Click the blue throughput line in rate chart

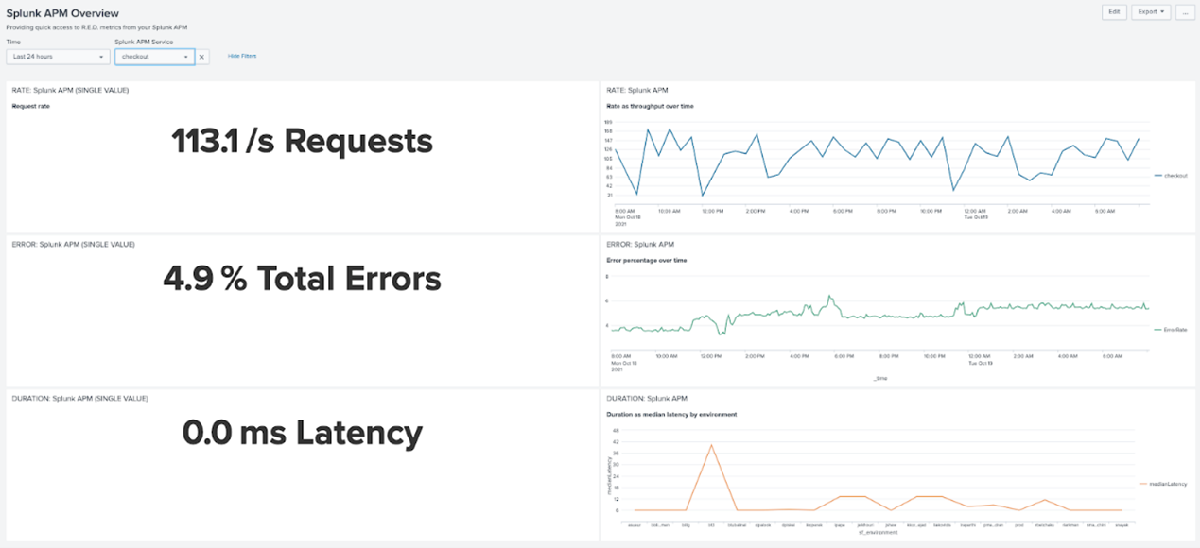(x=760, y=142)
